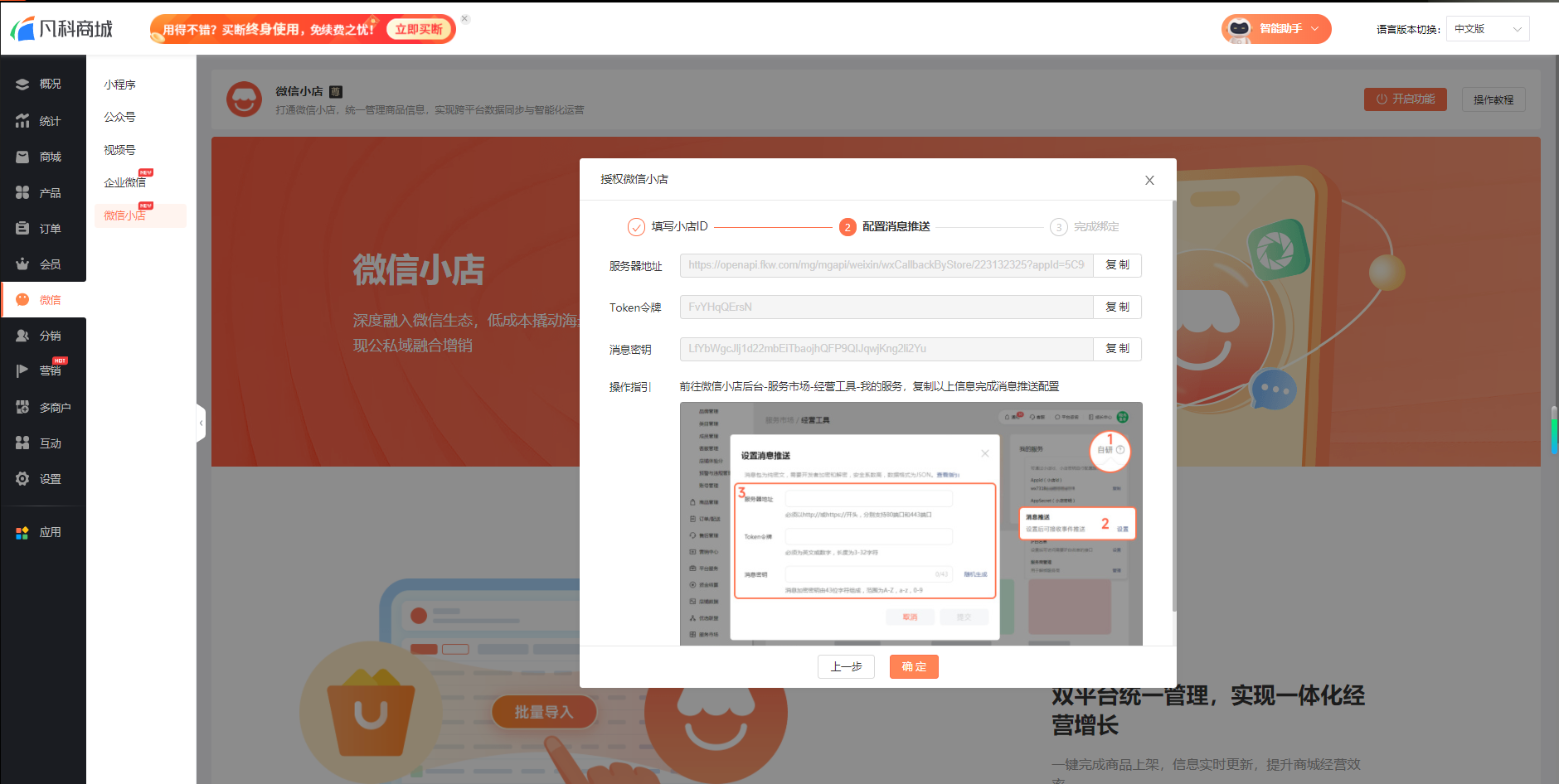Screen dimensions: 1559x784
Task: Click the 完成绑定 step
Action: [1085, 226]
